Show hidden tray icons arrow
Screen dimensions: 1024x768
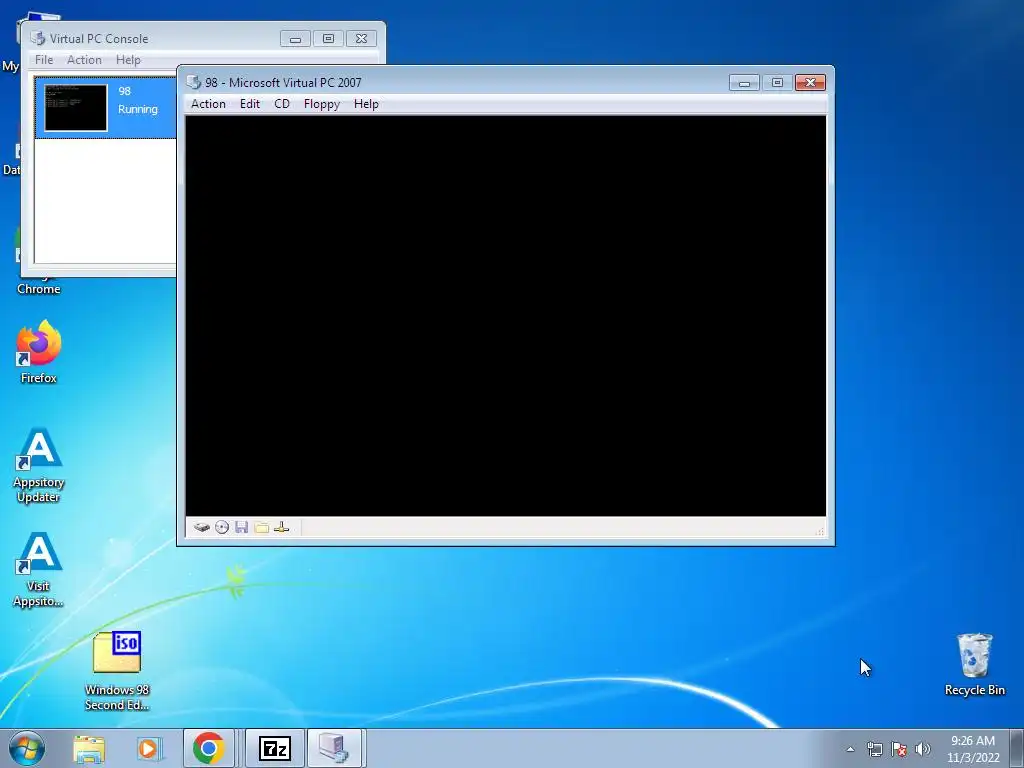pos(850,749)
